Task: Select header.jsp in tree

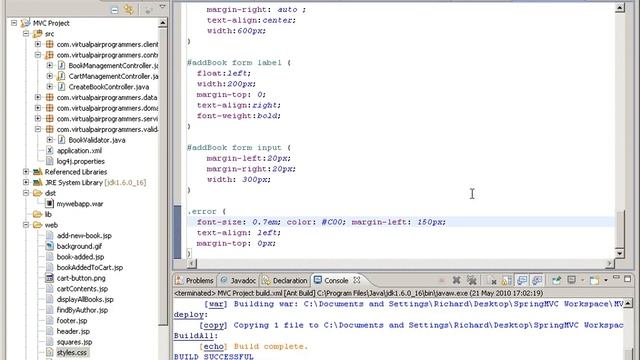Action: tap(73, 331)
